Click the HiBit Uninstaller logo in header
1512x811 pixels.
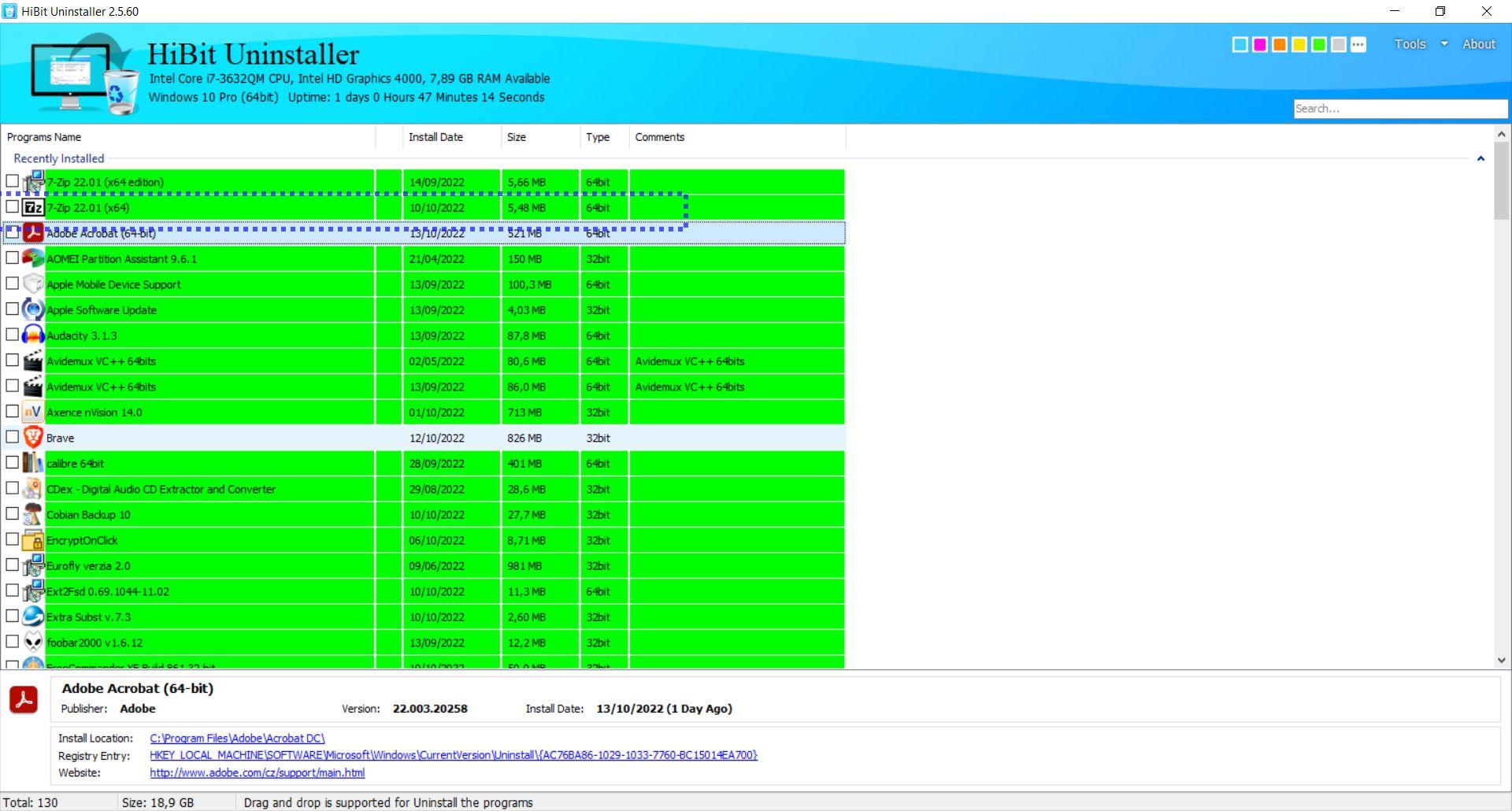pyautogui.click(x=83, y=75)
